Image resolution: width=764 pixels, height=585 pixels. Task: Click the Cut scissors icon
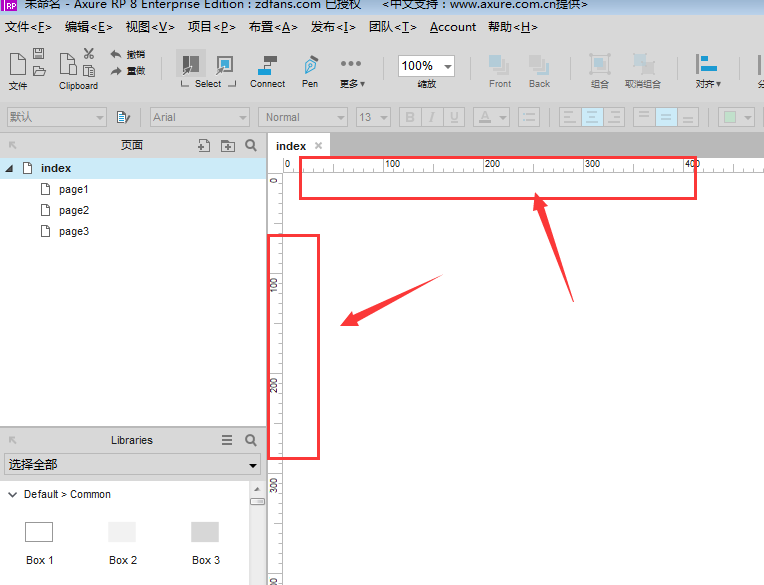89,54
